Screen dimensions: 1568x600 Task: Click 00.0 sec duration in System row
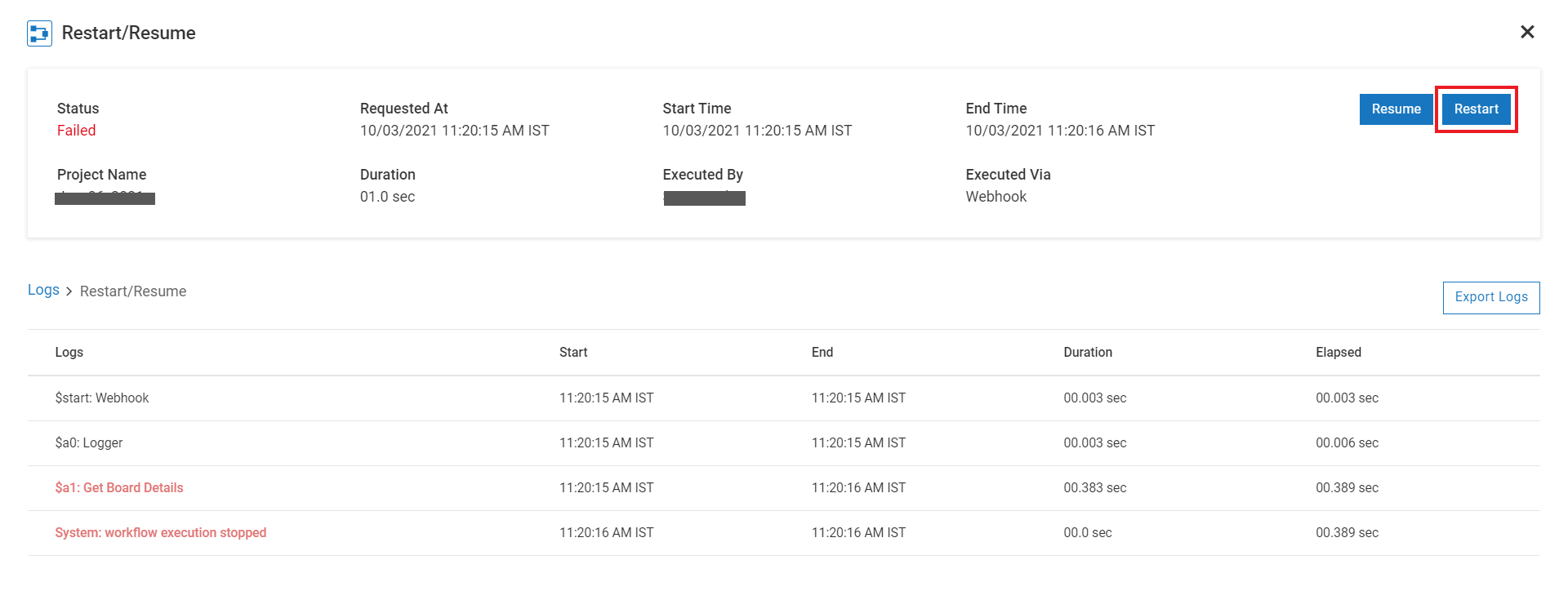pyautogui.click(x=1088, y=533)
